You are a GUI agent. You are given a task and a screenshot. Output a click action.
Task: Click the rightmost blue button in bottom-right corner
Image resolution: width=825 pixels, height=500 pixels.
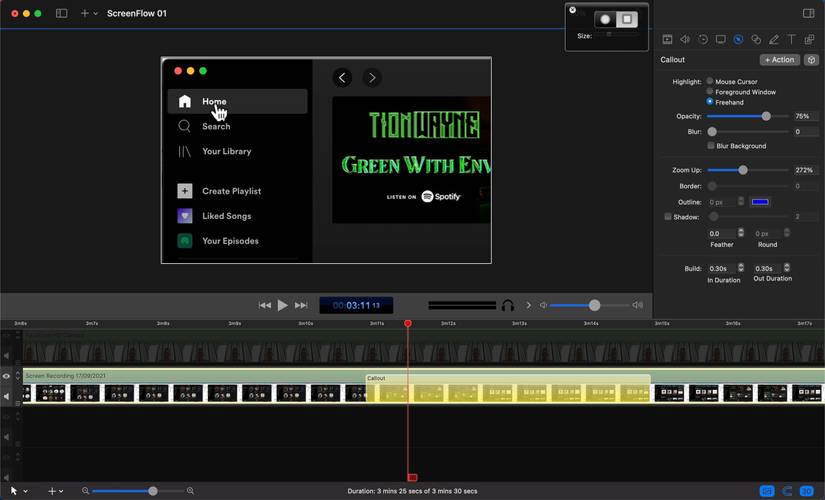point(807,491)
